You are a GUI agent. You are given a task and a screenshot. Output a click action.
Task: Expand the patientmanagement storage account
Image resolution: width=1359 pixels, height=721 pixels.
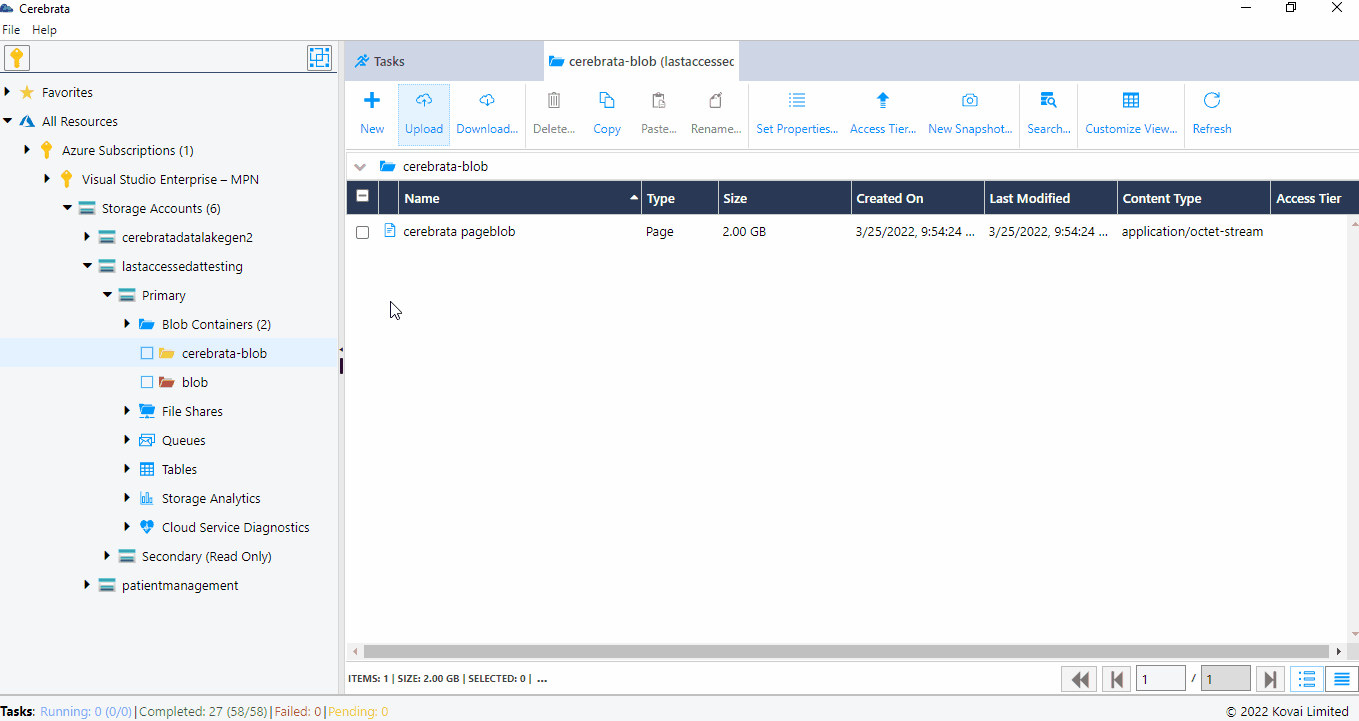(x=86, y=585)
